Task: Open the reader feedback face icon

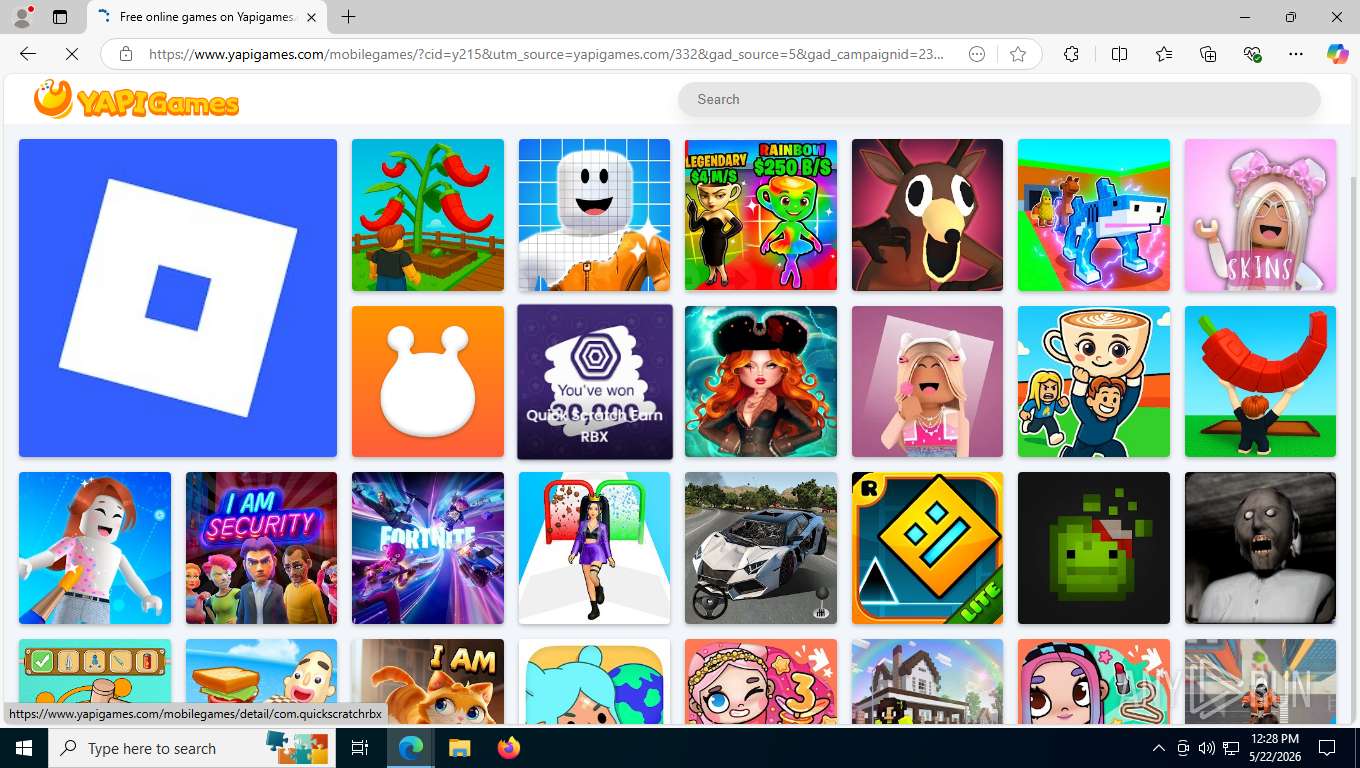Action: point(977,54)
